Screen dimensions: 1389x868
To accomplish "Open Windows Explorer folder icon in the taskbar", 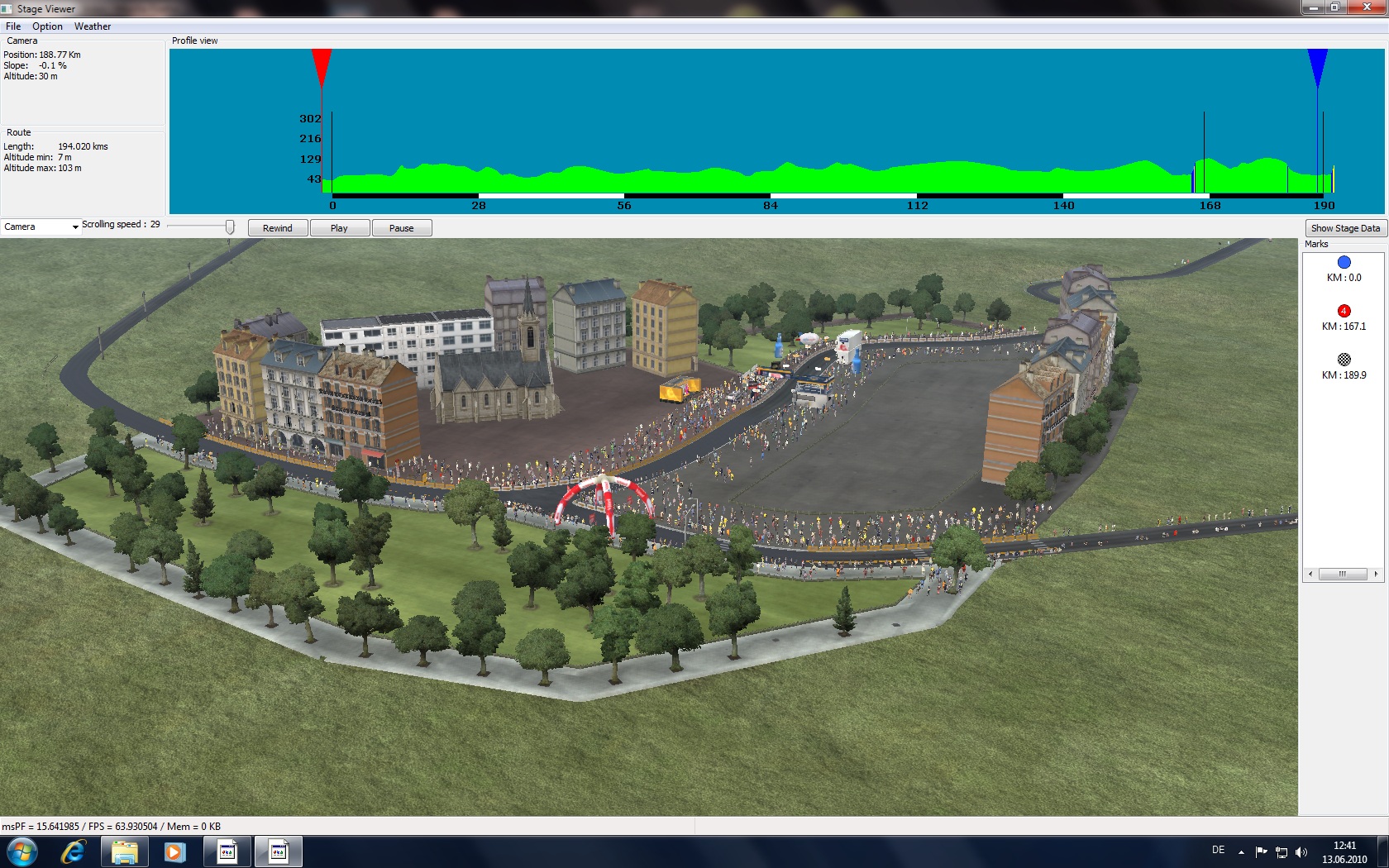I will click(x=124, y=851).
